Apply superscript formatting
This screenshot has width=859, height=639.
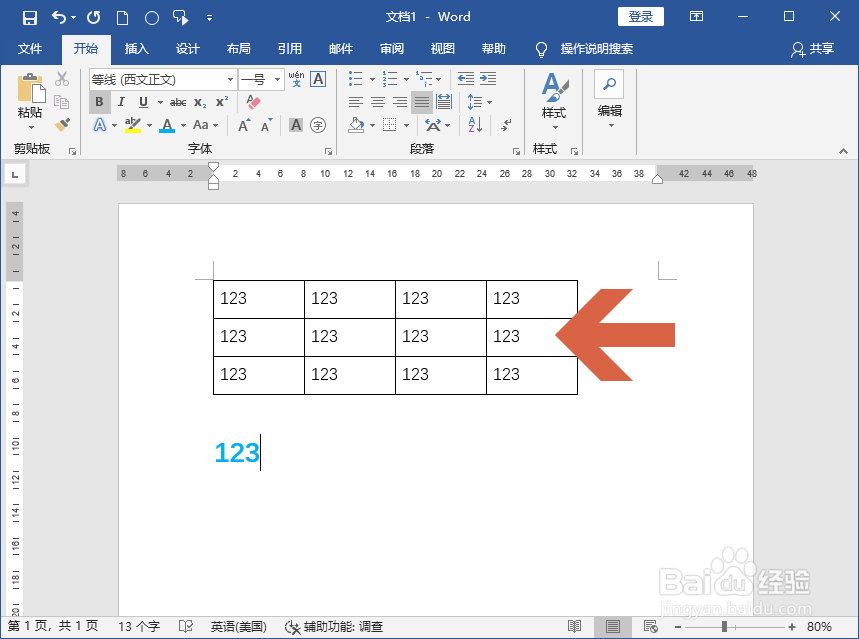tap(223, 101)
